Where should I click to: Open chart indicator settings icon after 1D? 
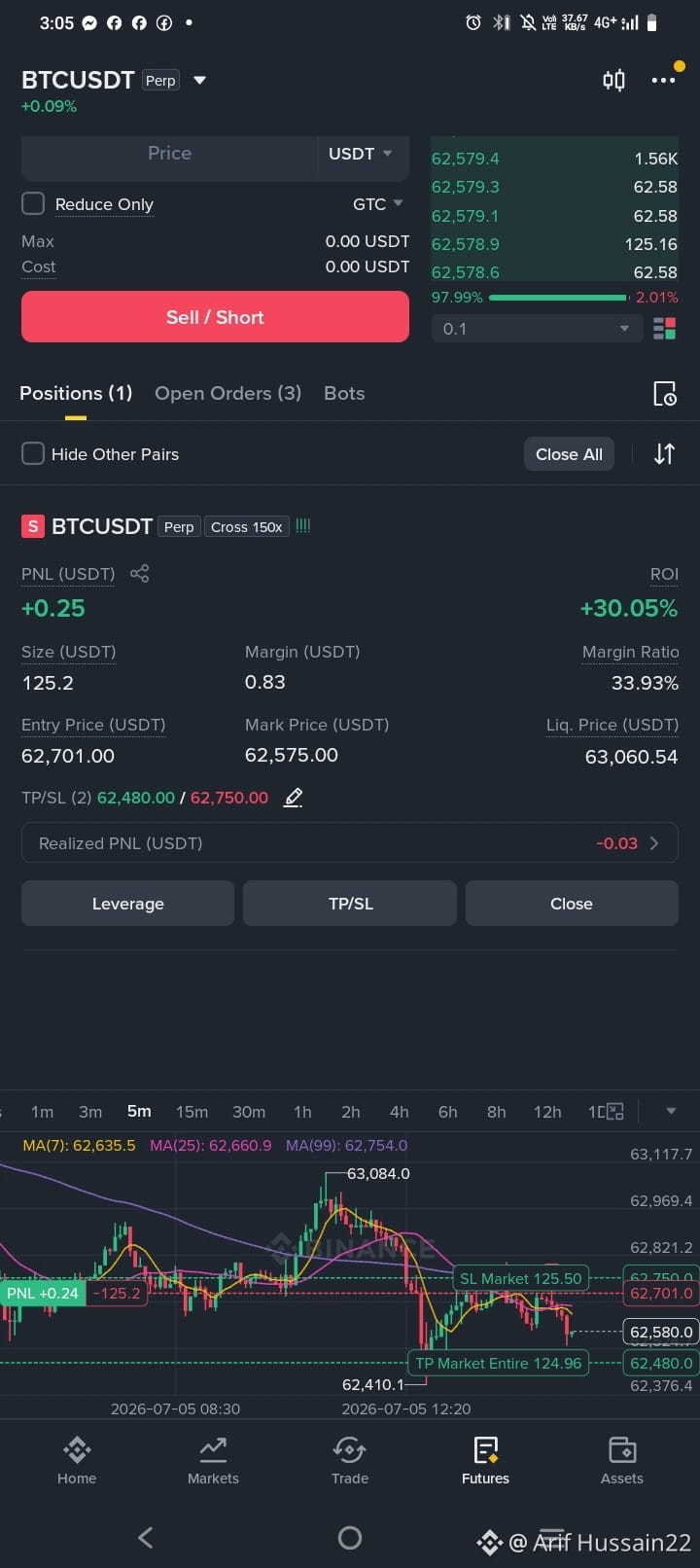[614, 1111]
